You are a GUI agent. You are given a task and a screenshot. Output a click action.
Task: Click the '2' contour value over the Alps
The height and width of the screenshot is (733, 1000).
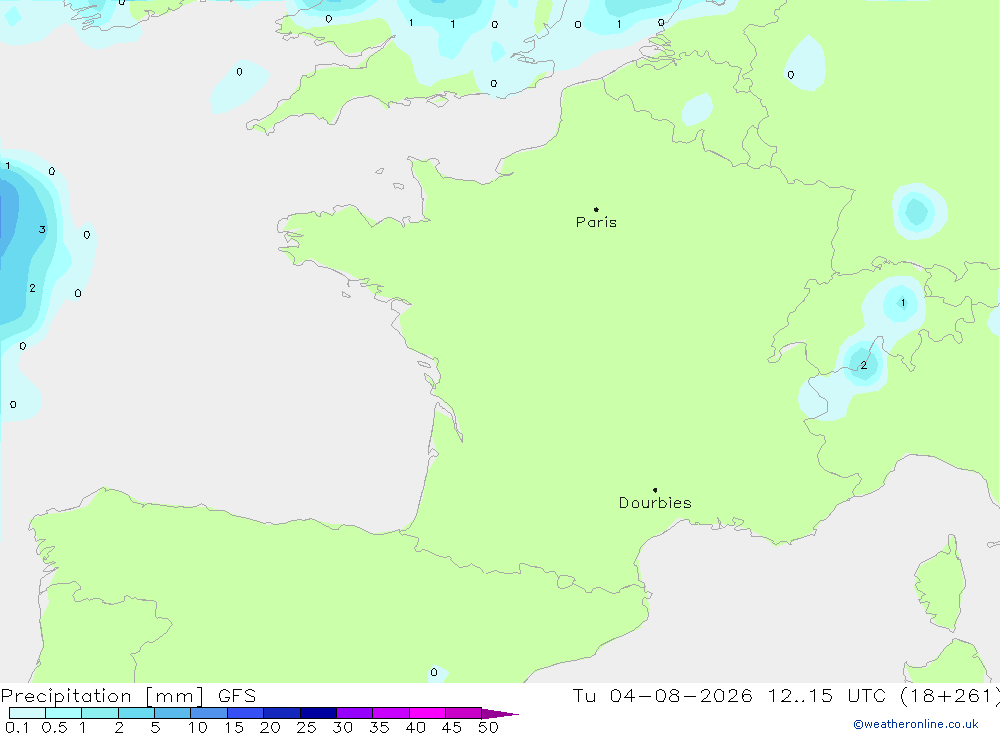tap(864, 366)
